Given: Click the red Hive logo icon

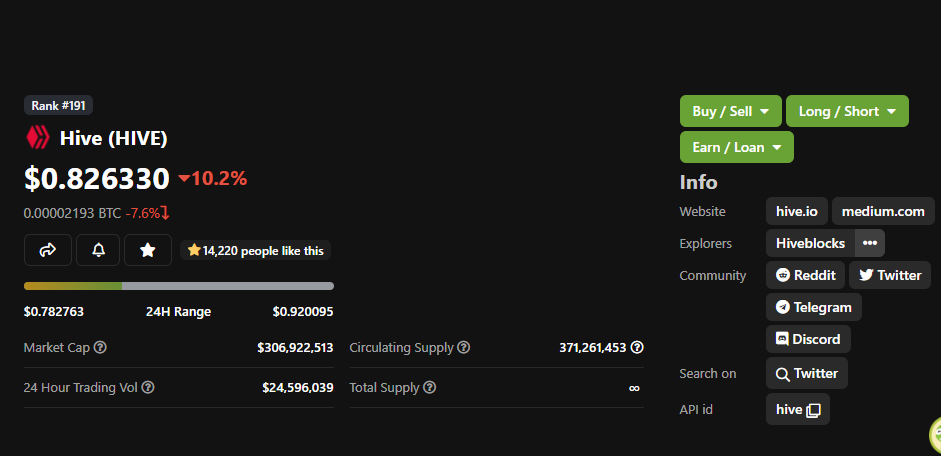Looking at the screenshot, I should (x=38, y=138).
